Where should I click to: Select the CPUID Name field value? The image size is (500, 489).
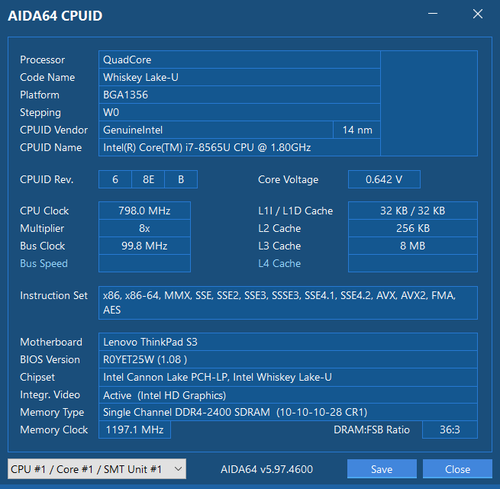tap(239, 147)
